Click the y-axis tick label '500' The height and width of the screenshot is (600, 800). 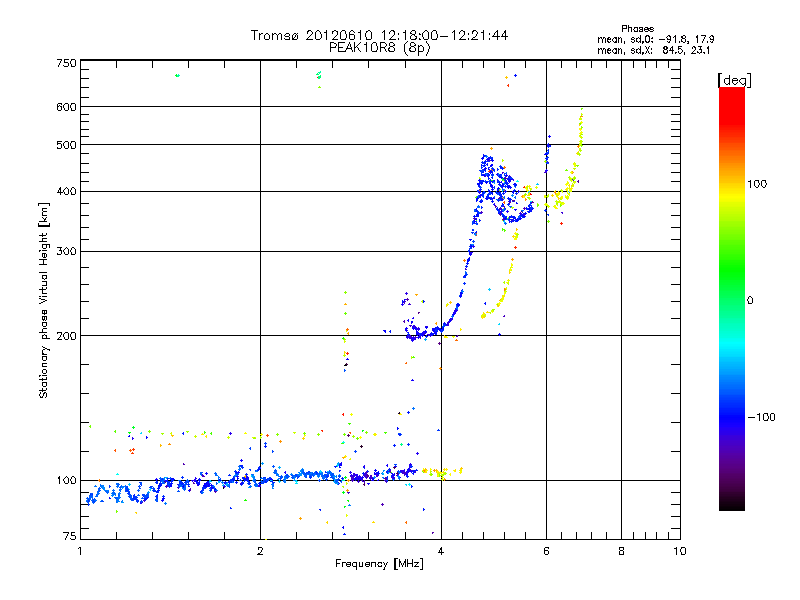tap(66, 145)
